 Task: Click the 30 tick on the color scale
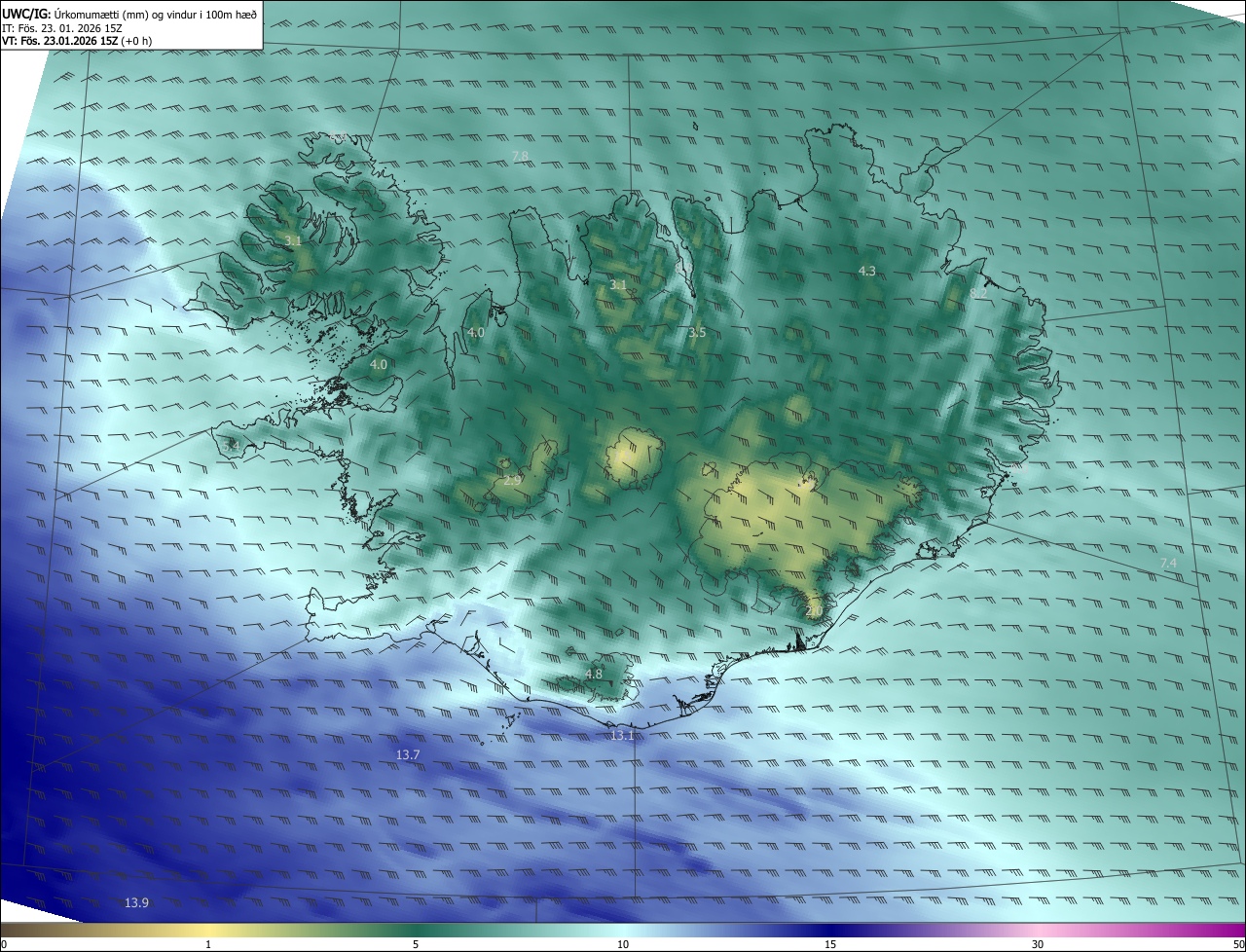tap(1038, 944)
